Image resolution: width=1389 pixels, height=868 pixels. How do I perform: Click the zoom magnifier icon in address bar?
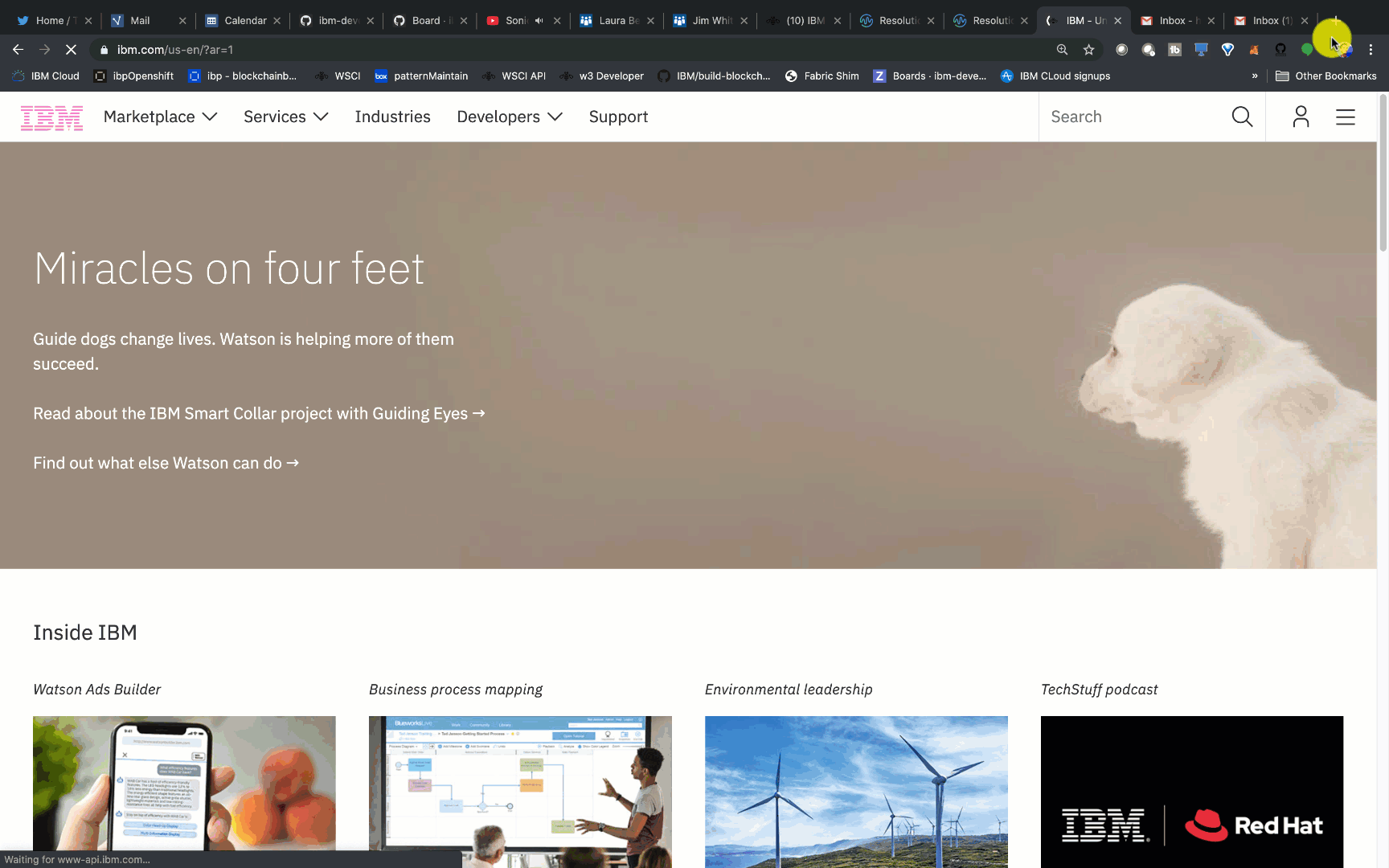tap(1062, 50)
